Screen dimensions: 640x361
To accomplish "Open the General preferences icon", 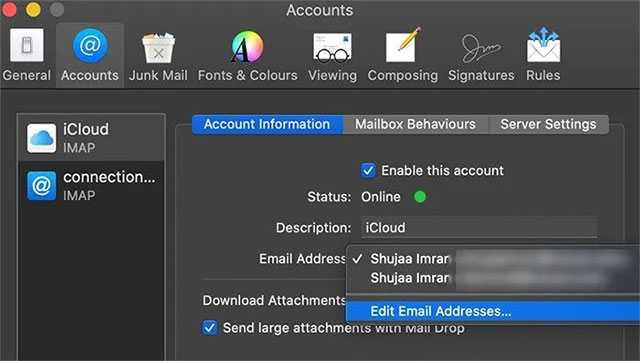I will (27, 45).
